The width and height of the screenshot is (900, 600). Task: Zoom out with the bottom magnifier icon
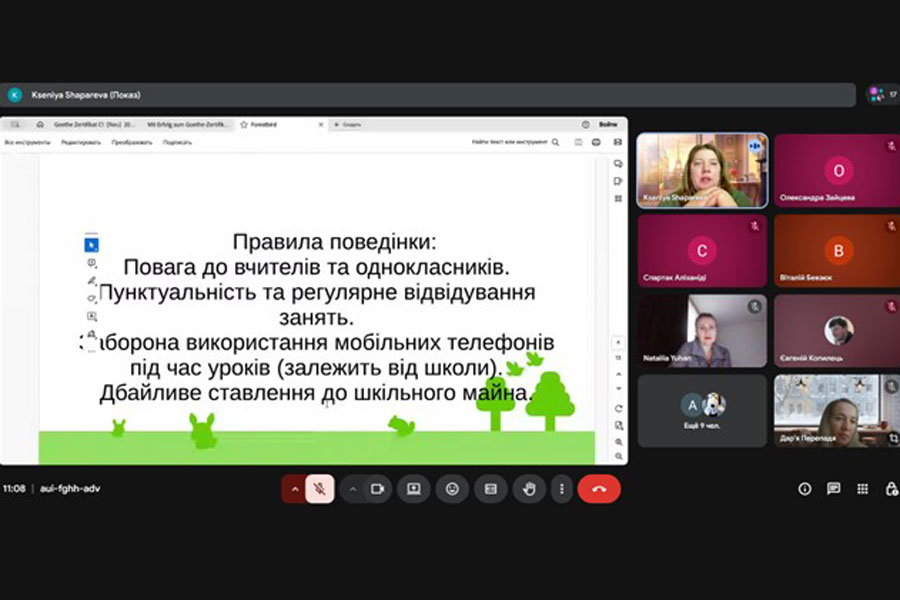point(618,456)
